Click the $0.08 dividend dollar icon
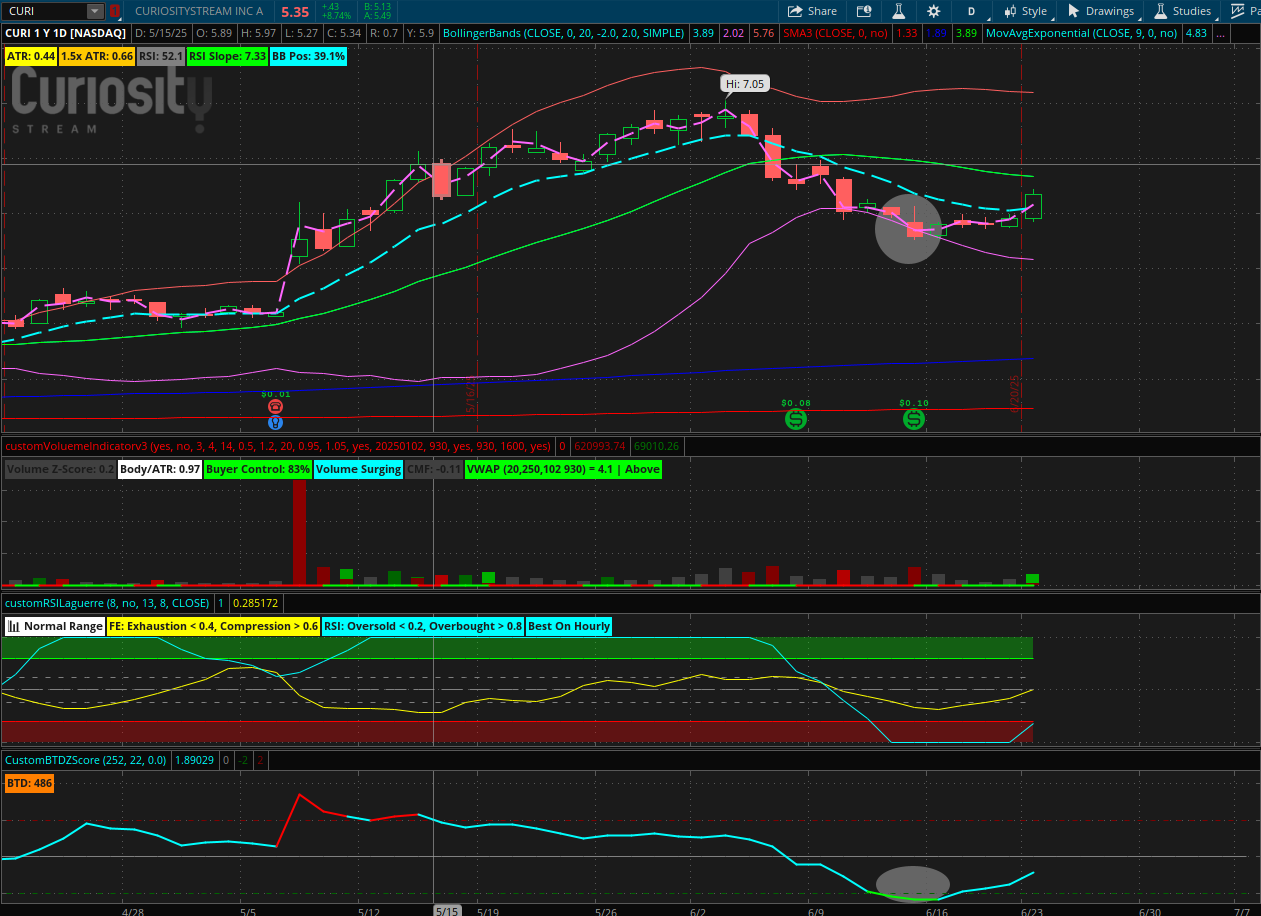This screenshot has width=1261, height=916. point(796,419)
